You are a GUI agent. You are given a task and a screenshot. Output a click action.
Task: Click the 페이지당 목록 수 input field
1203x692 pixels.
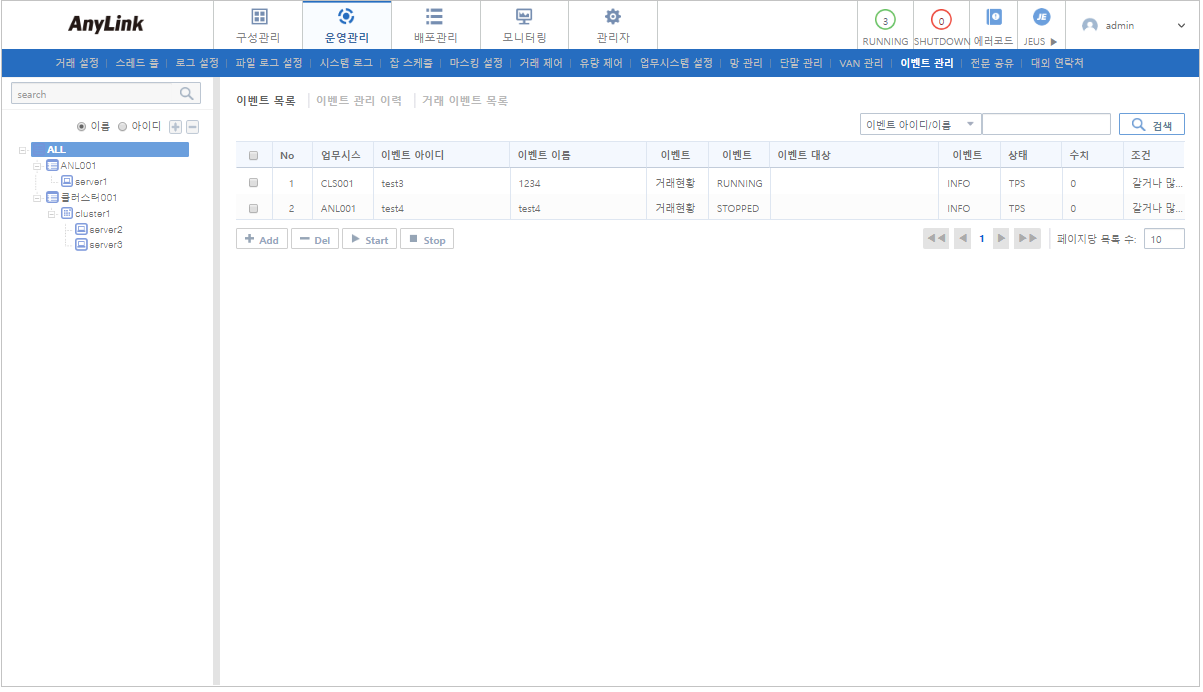click(x=1164, y=239)
